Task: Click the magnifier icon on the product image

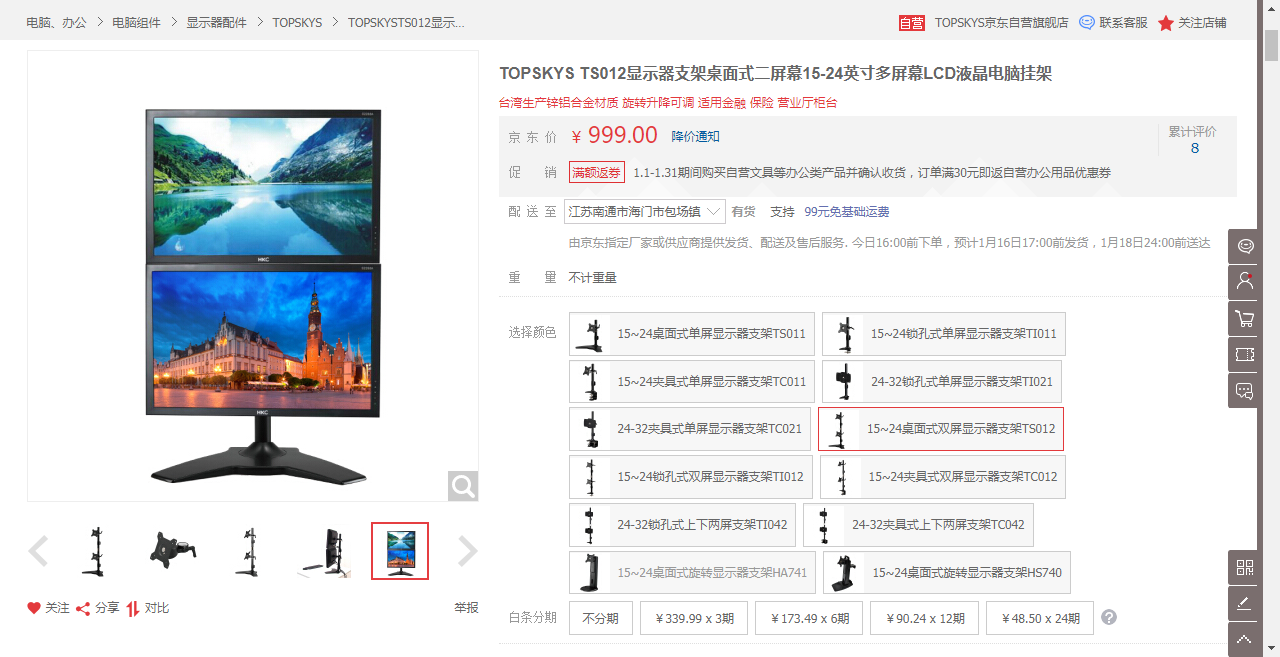Action: tap(463, 486)
